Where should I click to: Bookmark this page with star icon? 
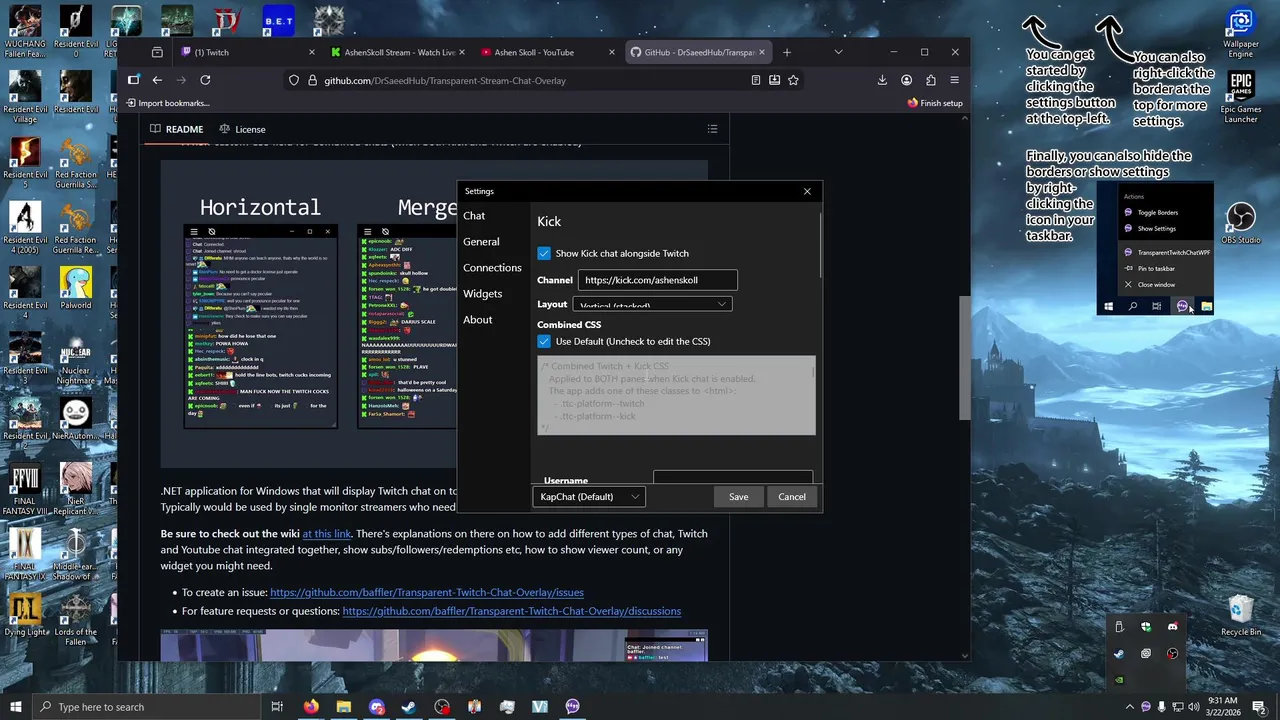[793, 80]
